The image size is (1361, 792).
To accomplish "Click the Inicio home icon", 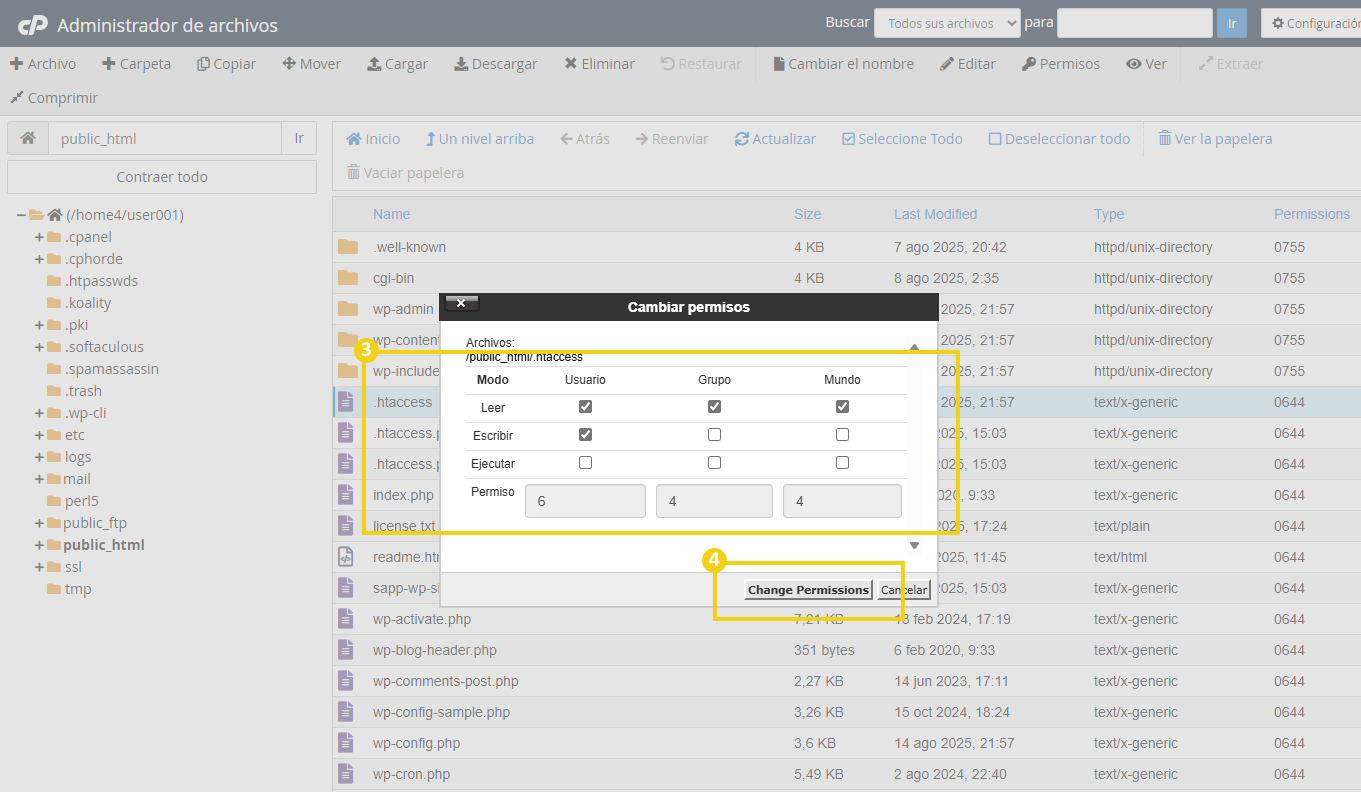I will coord(372,138).
